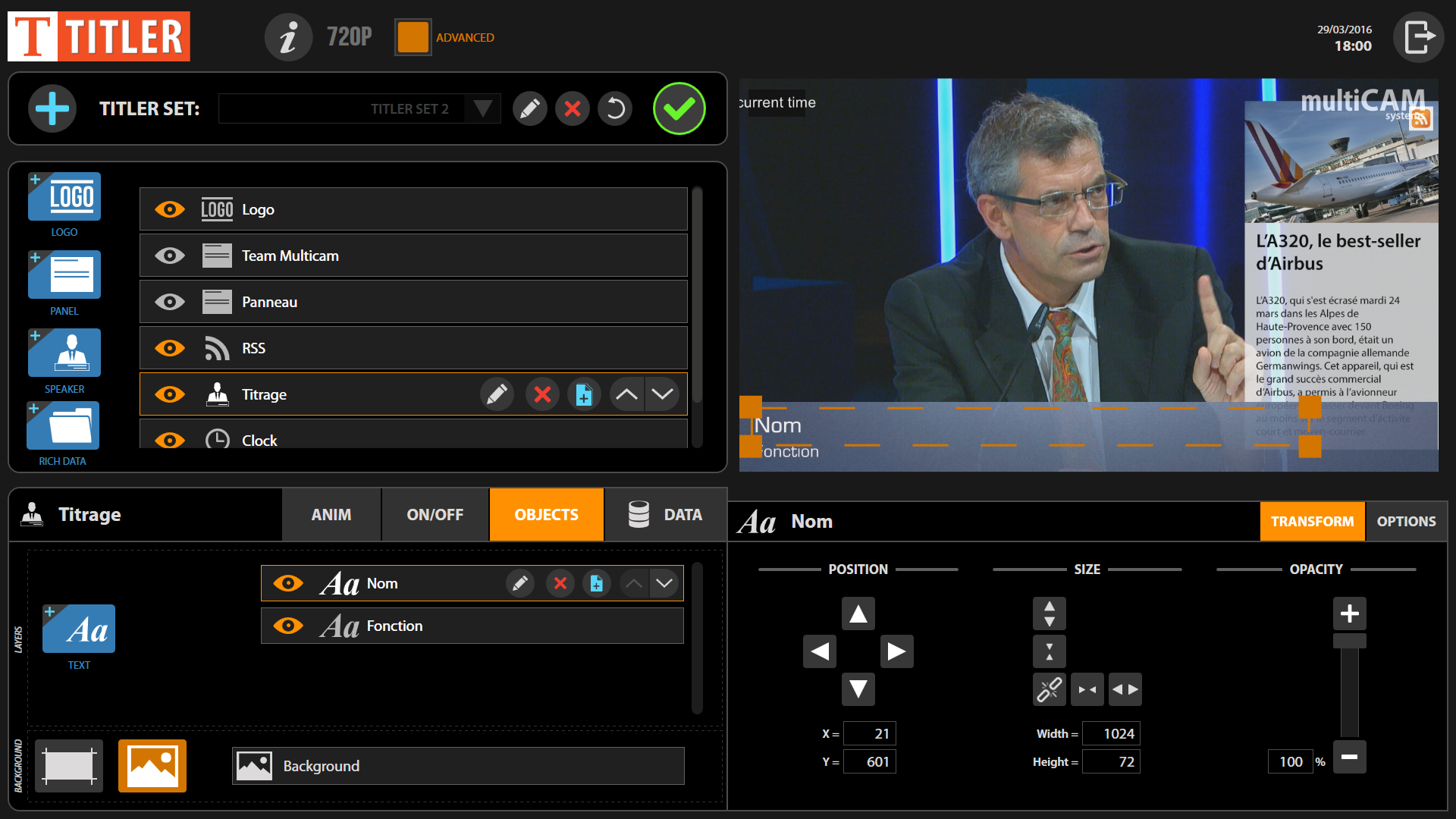
Task: Show the Team Multicam layer
Action: [x=170, y=256]
